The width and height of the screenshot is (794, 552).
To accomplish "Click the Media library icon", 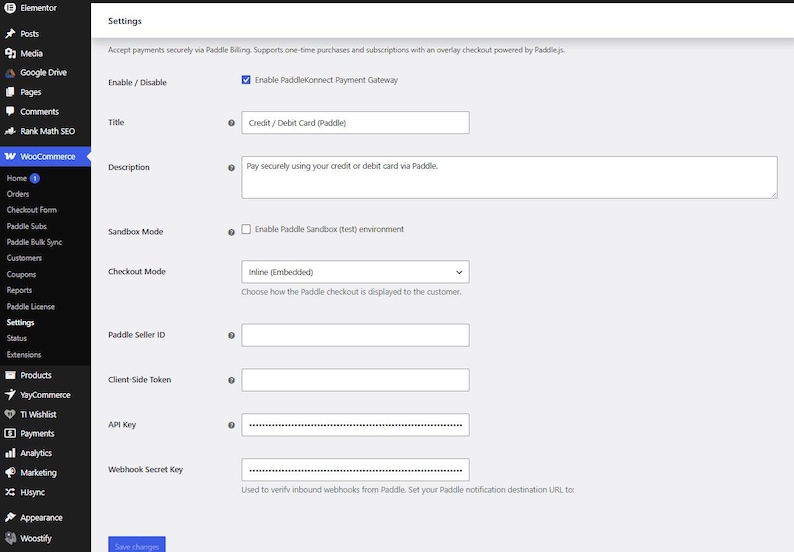I will coord(10,53).
